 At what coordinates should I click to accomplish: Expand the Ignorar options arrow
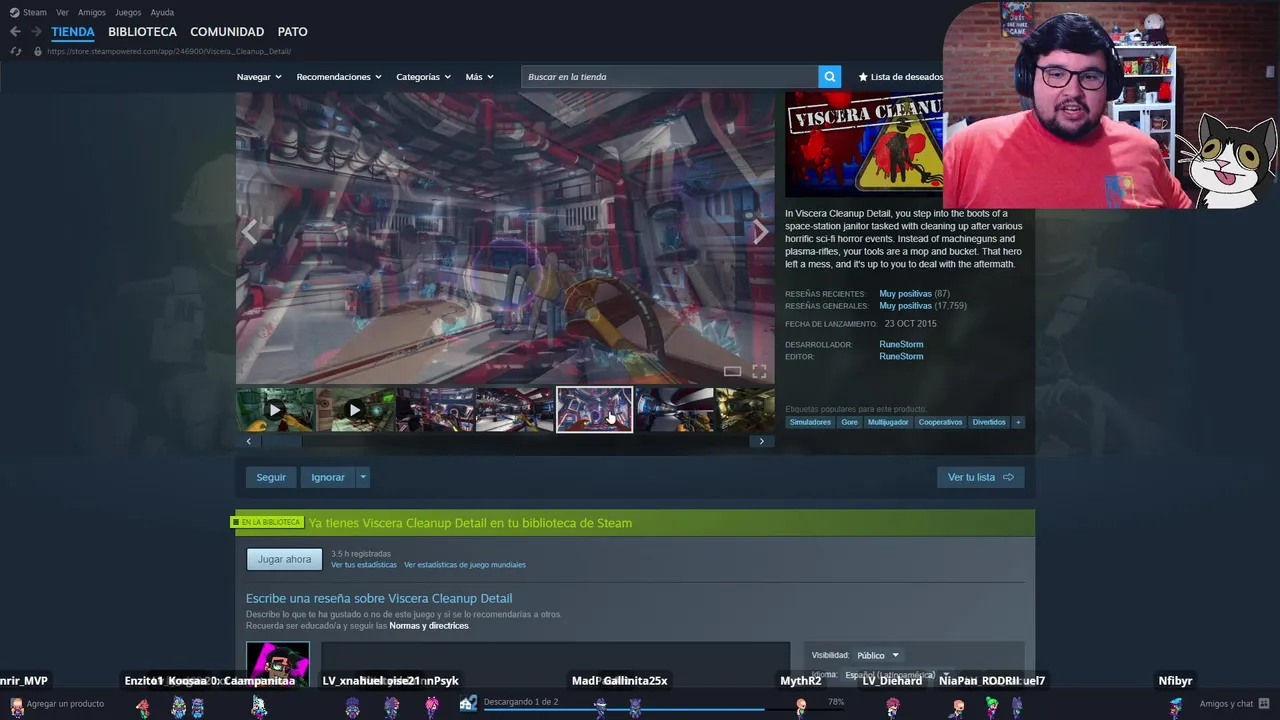(363, 477)
